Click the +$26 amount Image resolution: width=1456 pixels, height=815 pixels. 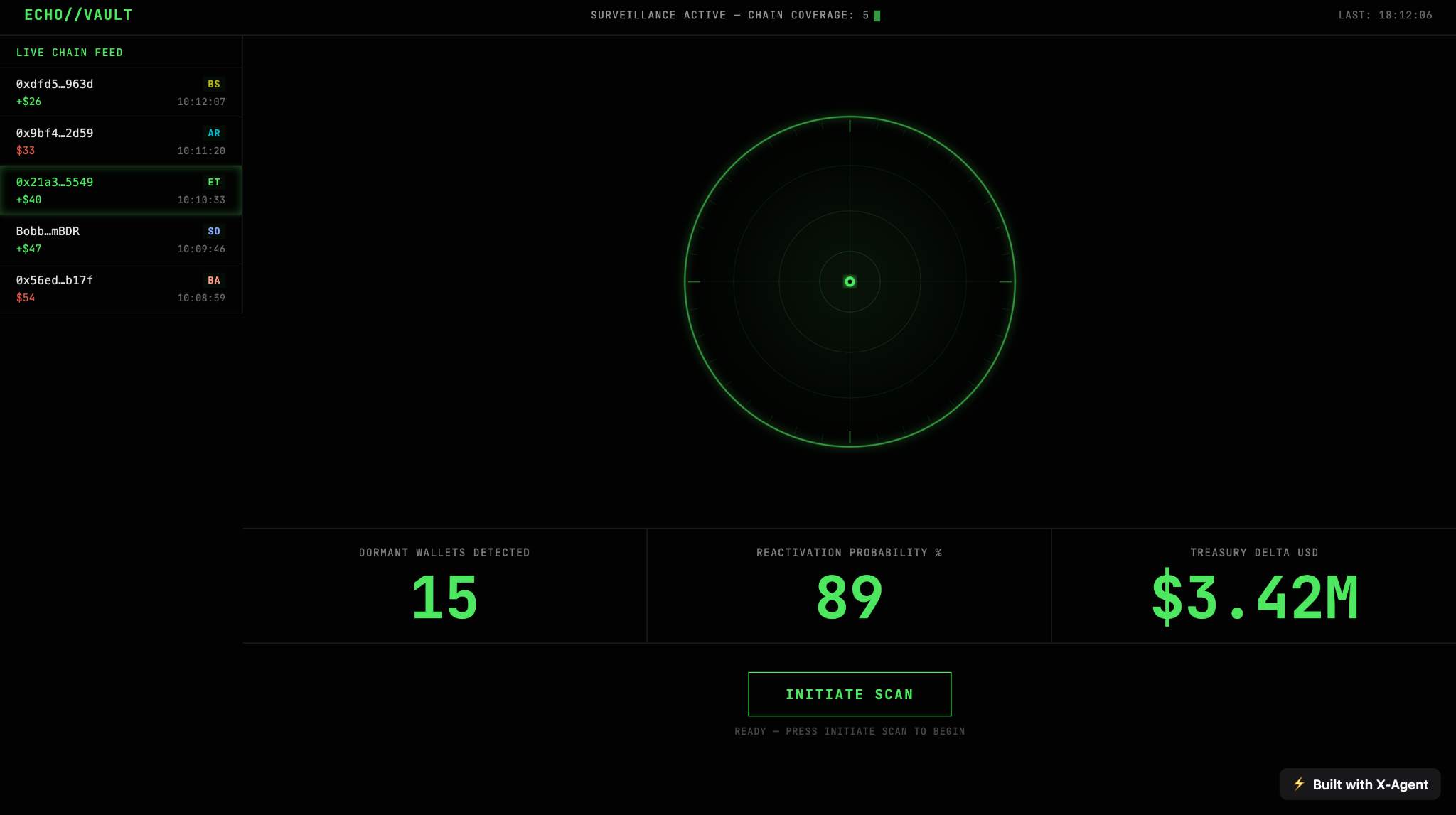coord(28,102)
